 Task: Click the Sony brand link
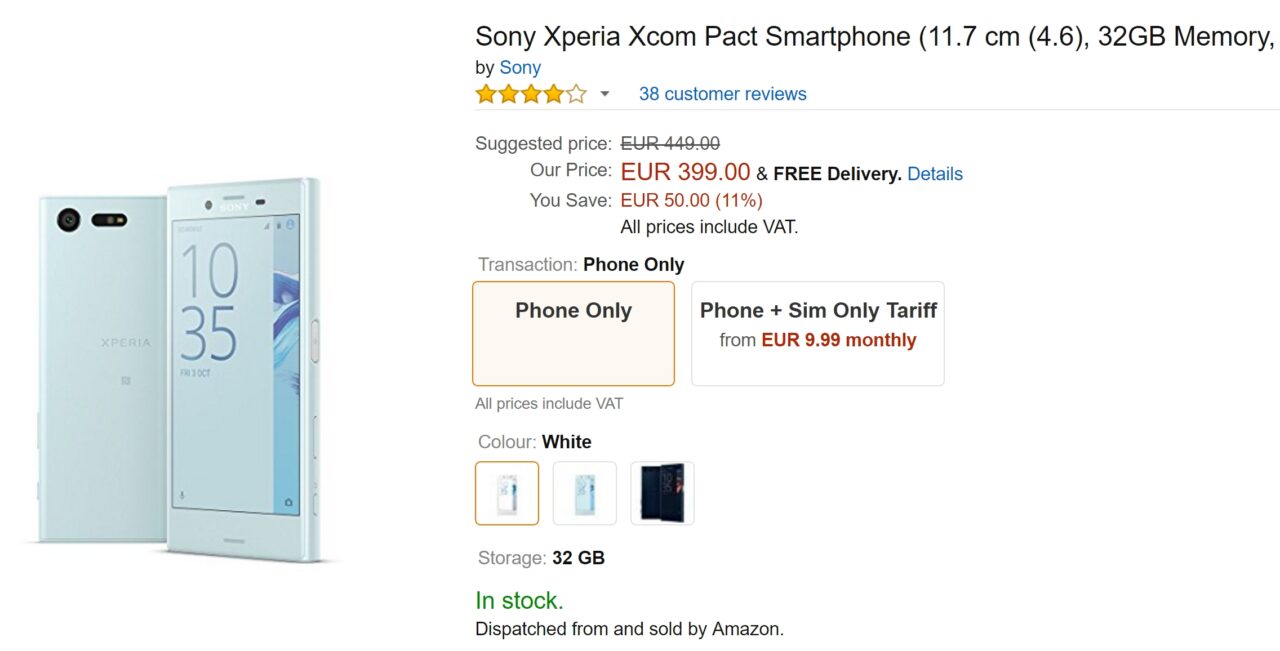(520, 67)
